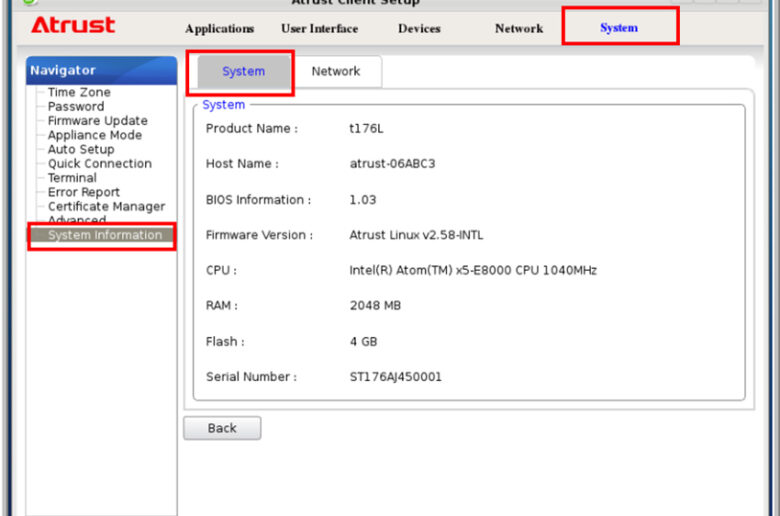Open Certificate Manager in the Navigator
This screenshot has width=780, height=516.
point(106,206)
